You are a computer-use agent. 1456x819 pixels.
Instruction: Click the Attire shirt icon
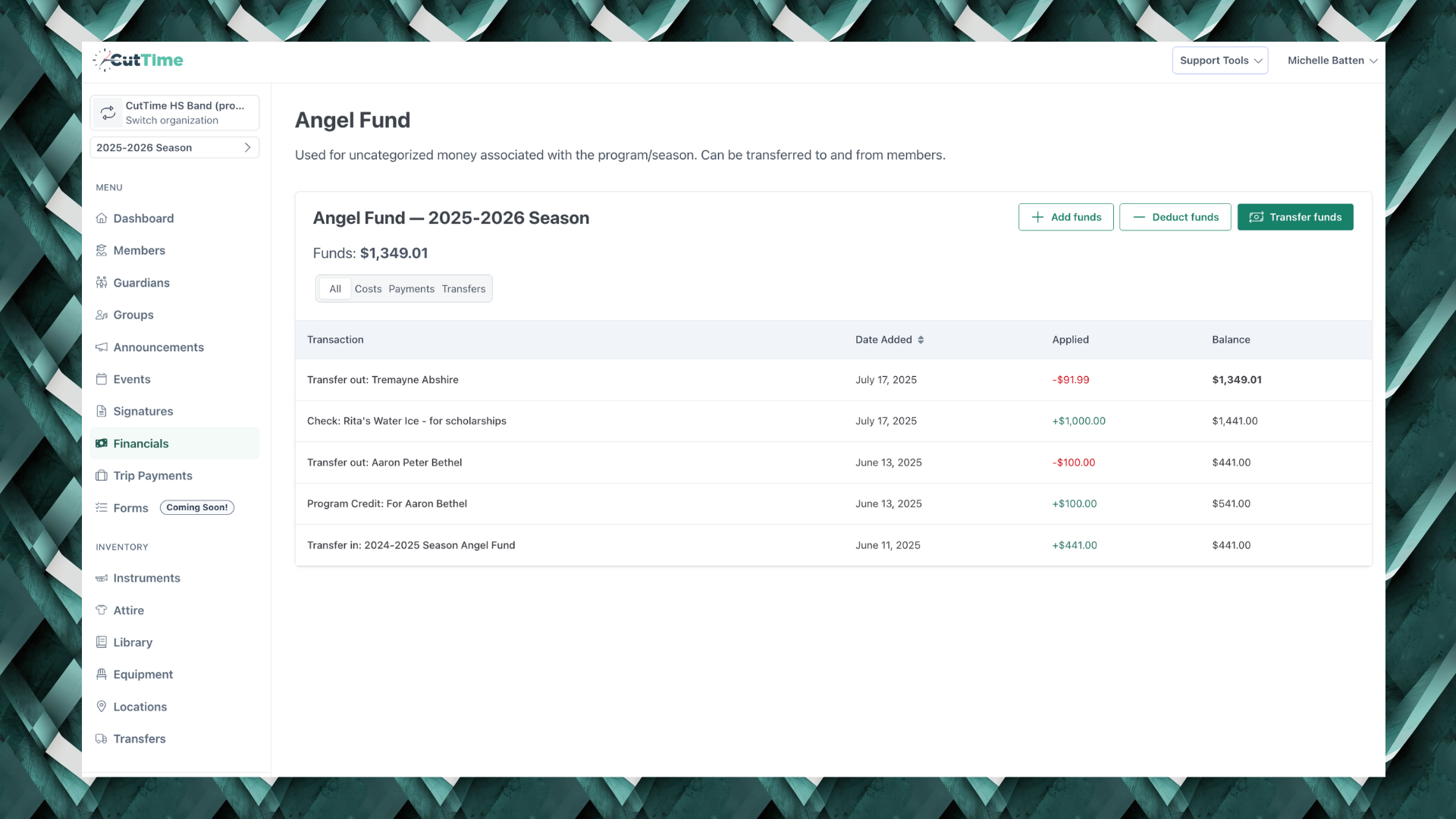coord(102,610)
